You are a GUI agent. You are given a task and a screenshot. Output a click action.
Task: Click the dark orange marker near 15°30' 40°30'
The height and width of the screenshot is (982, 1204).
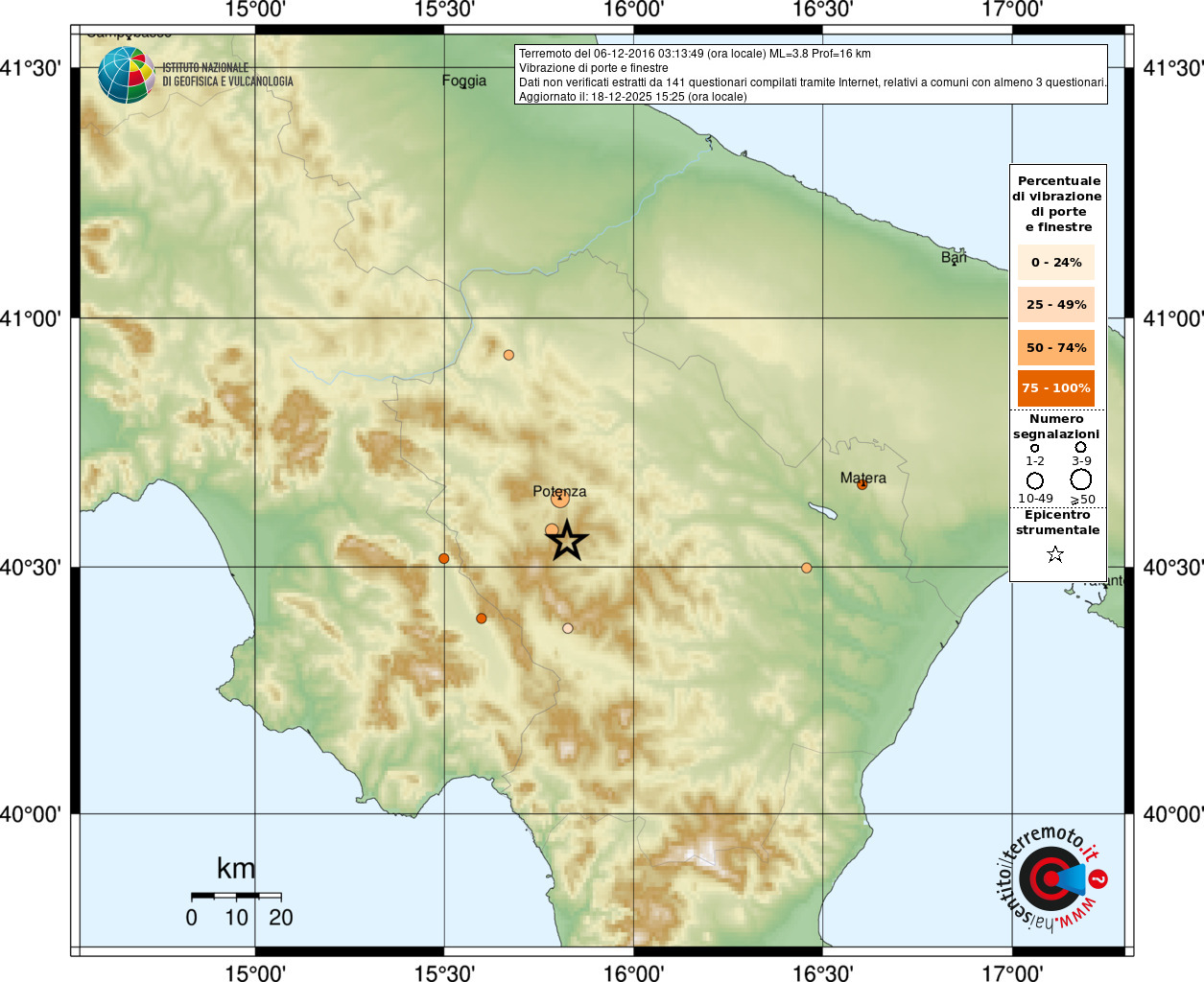[443, 558]
